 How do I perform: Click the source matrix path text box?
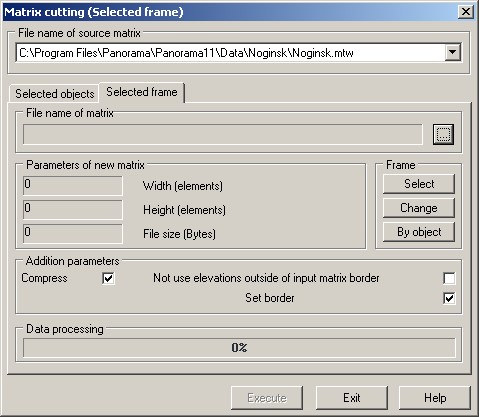[230, 53]
